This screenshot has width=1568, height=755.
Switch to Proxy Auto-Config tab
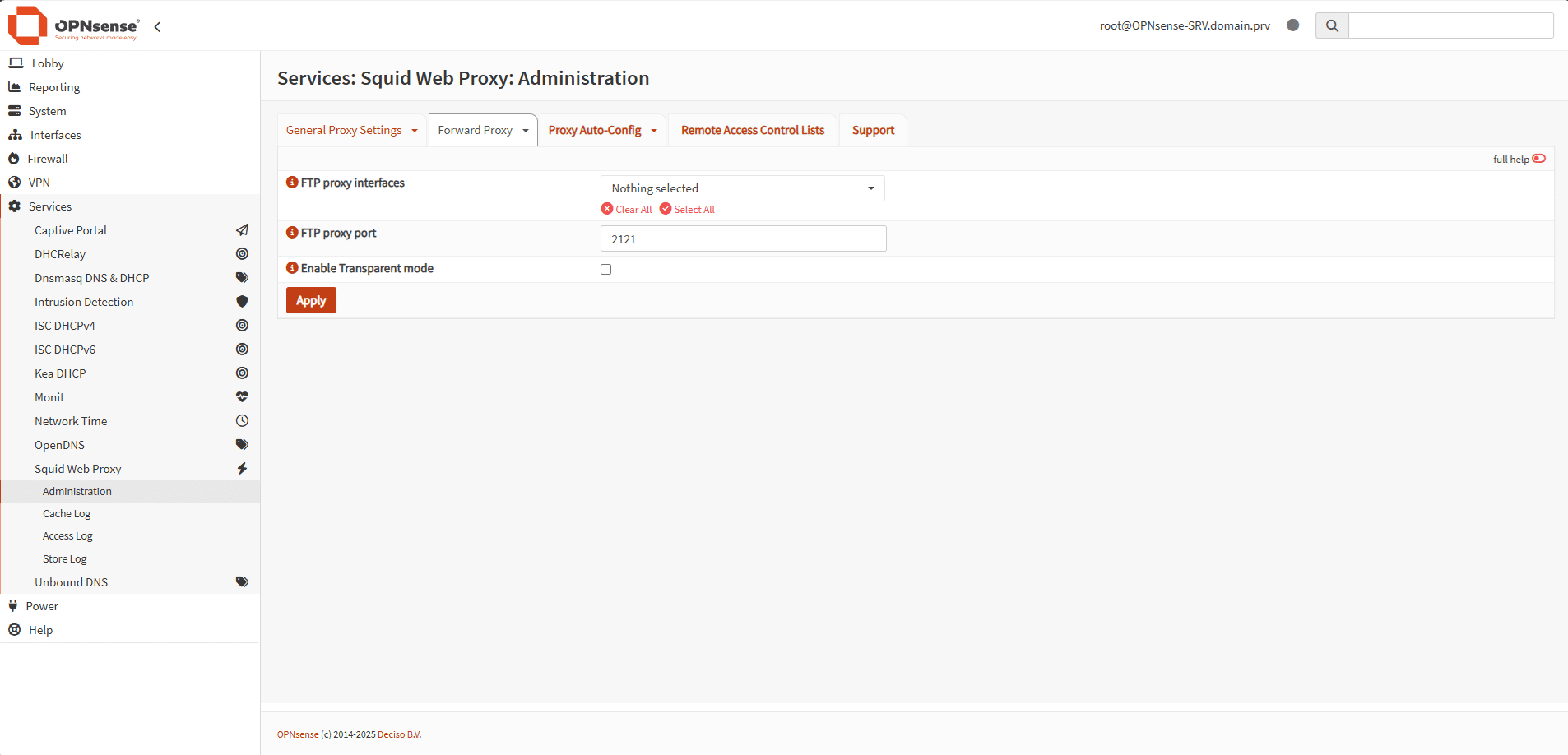point(595,130)
